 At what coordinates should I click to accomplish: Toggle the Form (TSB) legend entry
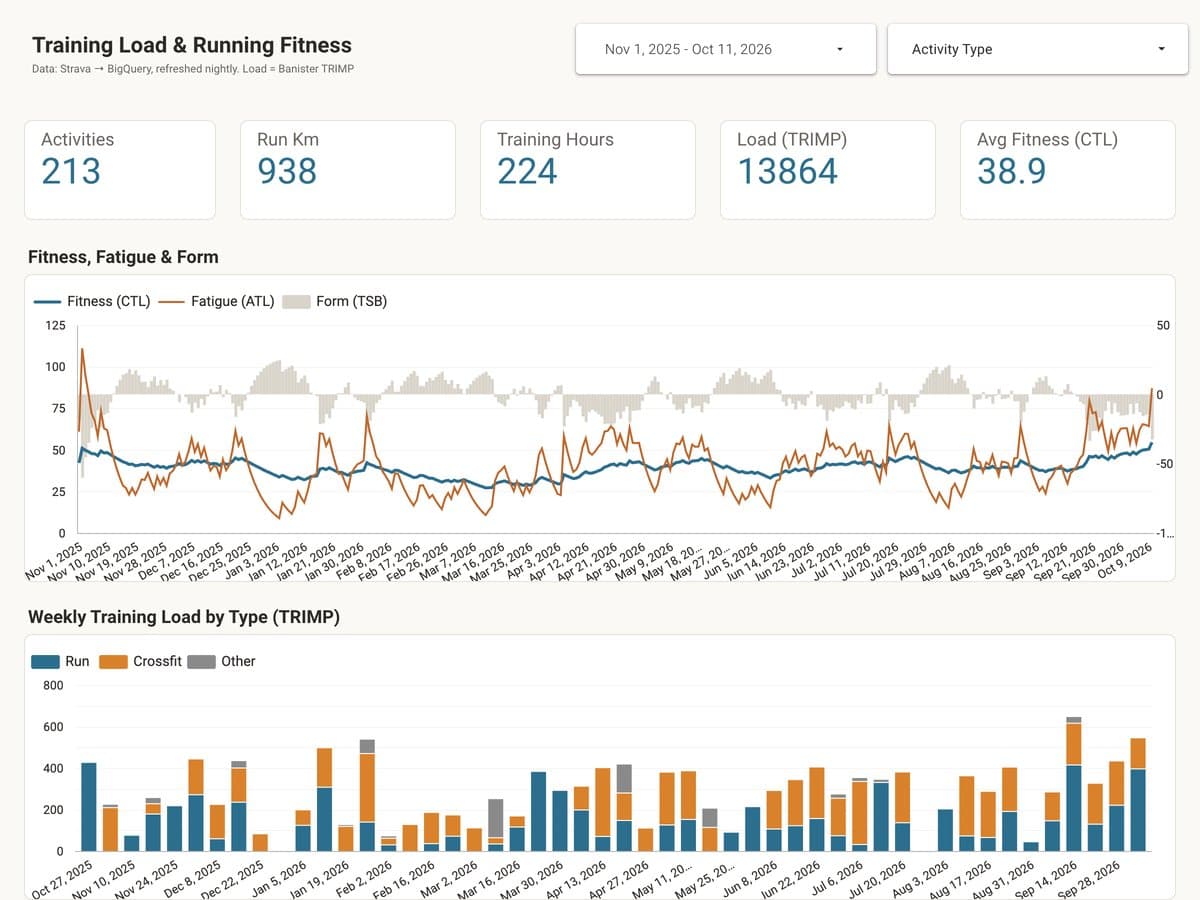click(x=335, y=301)
